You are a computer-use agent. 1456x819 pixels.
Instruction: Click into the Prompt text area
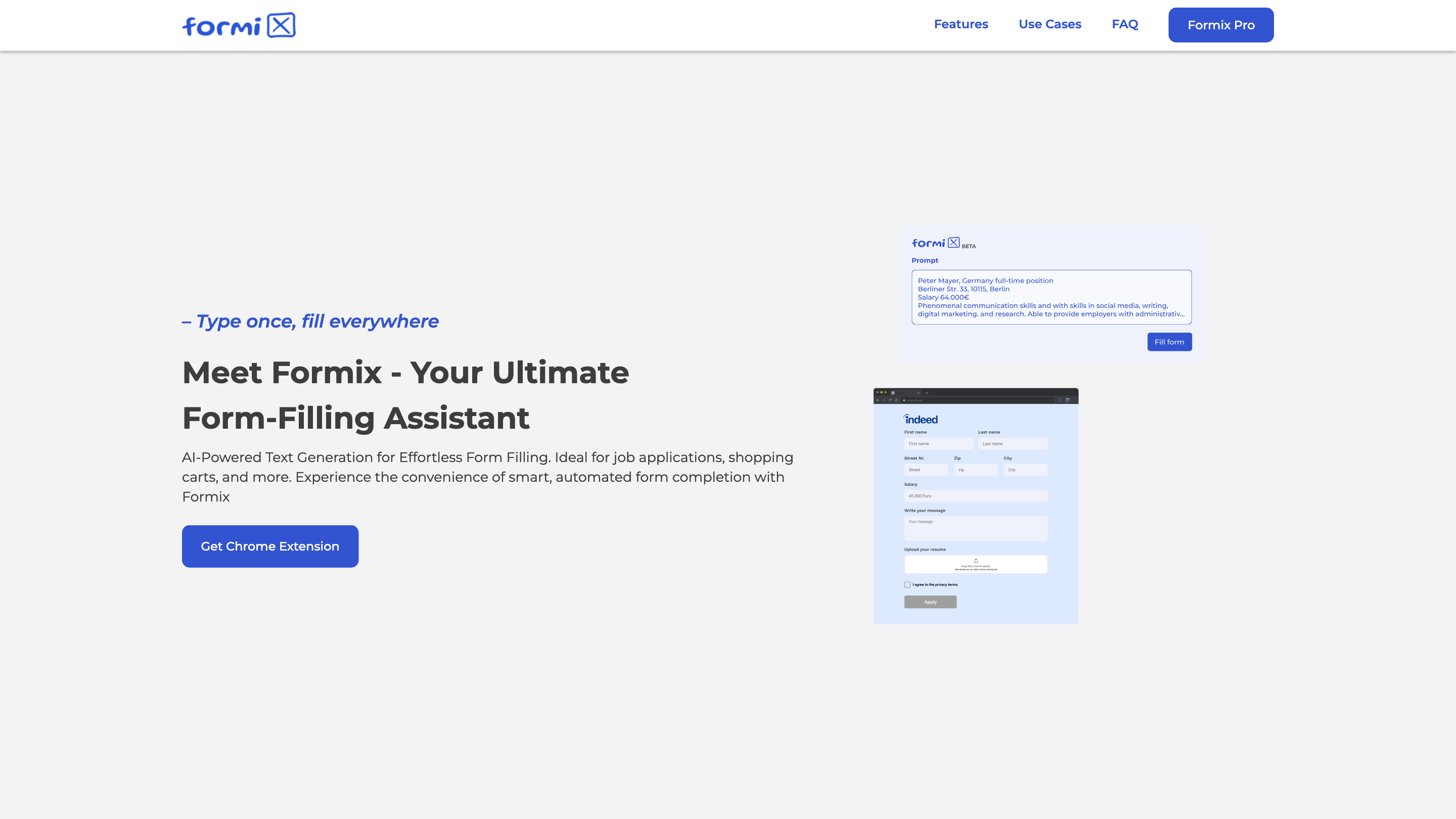pyautogui.click(x=1051, y=297)
